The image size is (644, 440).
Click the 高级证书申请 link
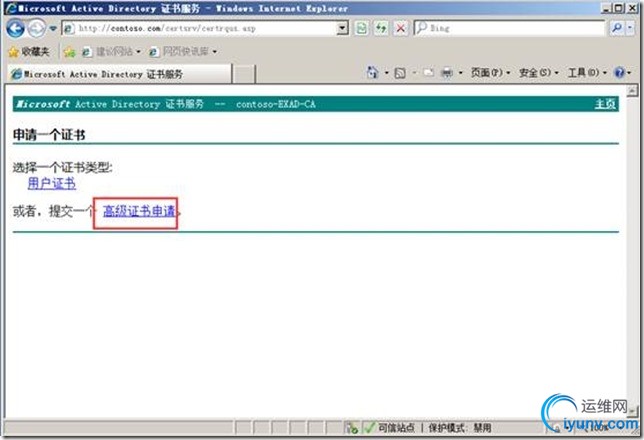point(139,211)
